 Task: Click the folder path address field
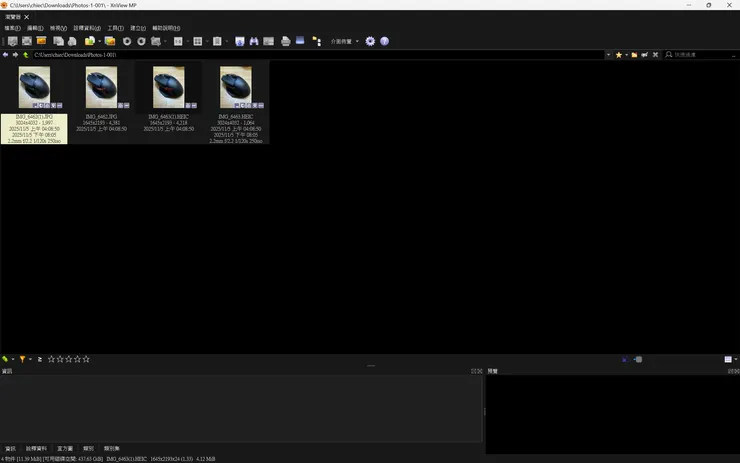click(319, 55)
